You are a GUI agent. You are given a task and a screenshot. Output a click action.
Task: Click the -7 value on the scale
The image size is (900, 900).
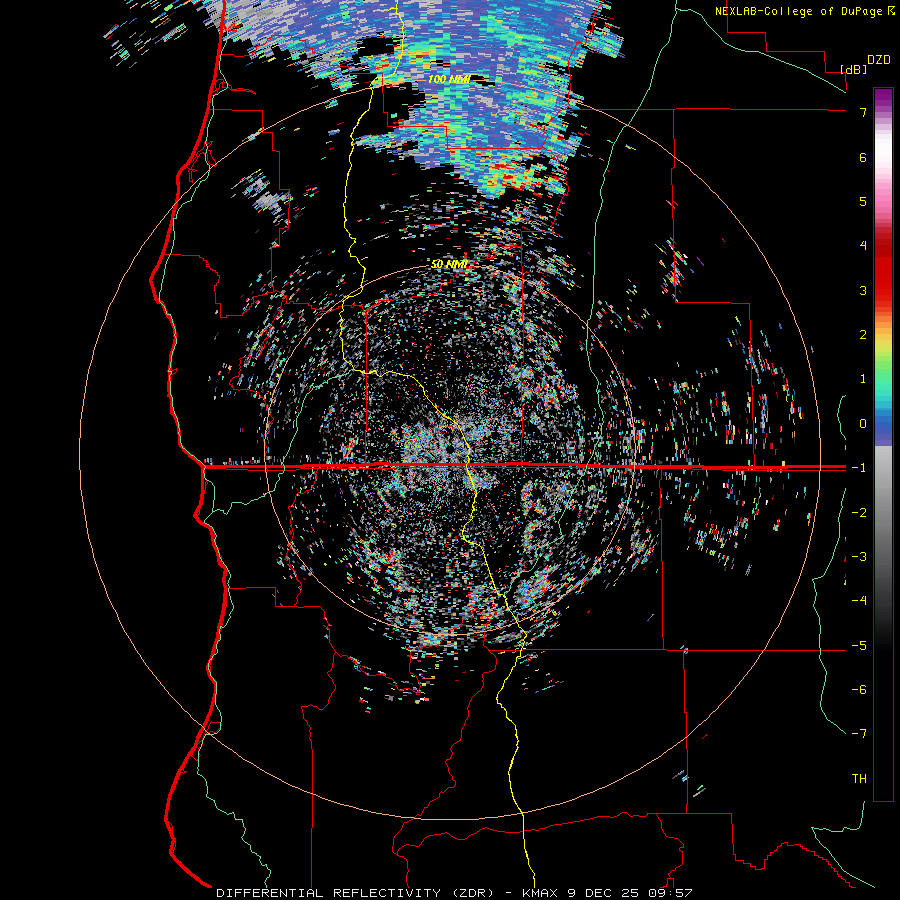859,734
